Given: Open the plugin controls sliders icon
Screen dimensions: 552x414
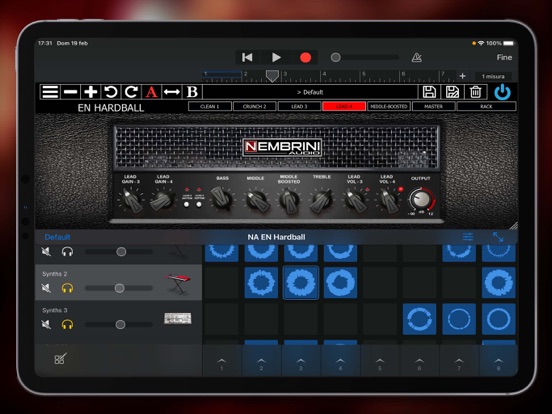Looking at the screenshot, I should [x=468, y=237].
